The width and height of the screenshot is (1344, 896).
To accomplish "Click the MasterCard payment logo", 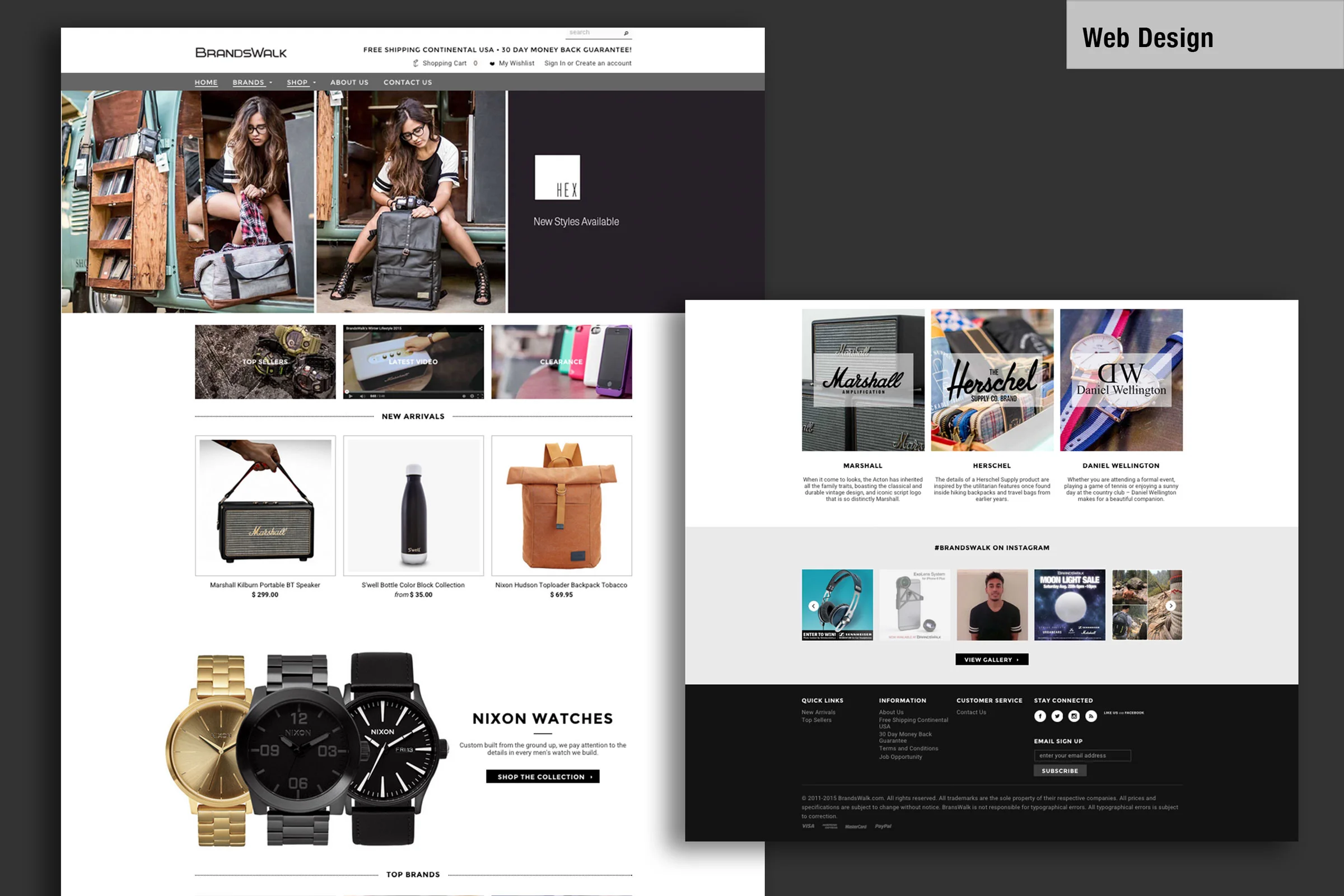I will tap(856, 827).
